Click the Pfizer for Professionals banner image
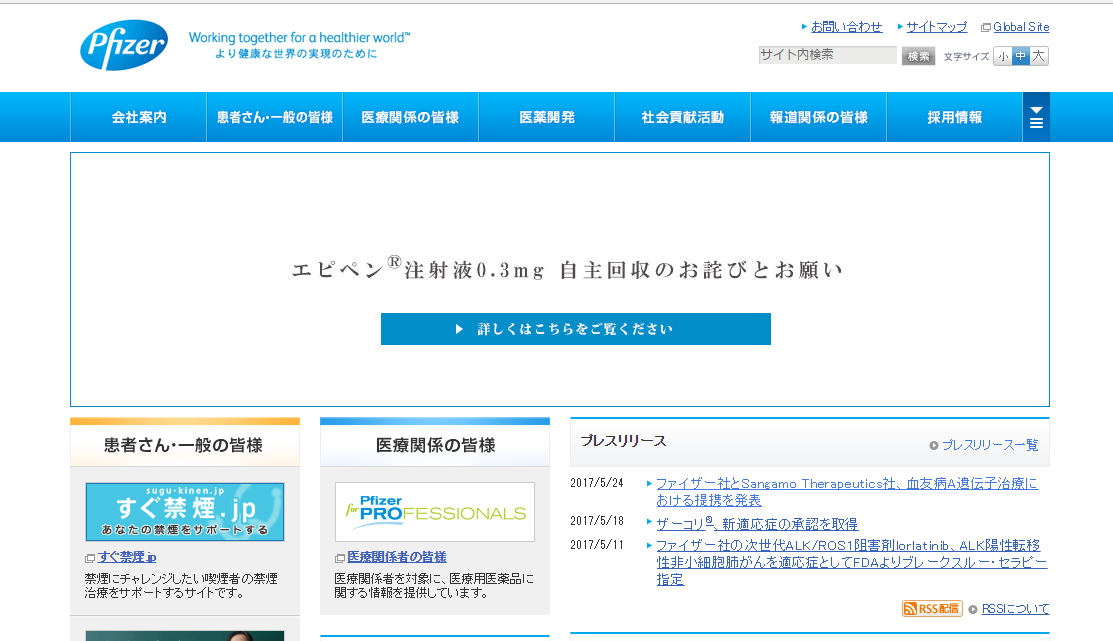 [x=434, y=512]
